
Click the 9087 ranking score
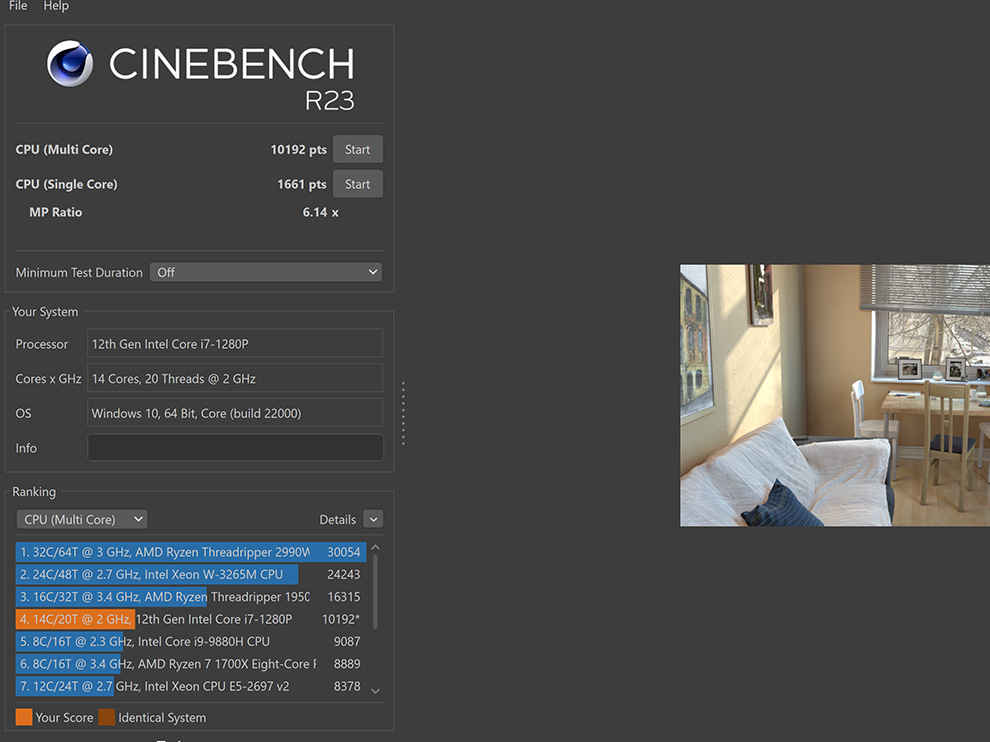click(347, 642)
